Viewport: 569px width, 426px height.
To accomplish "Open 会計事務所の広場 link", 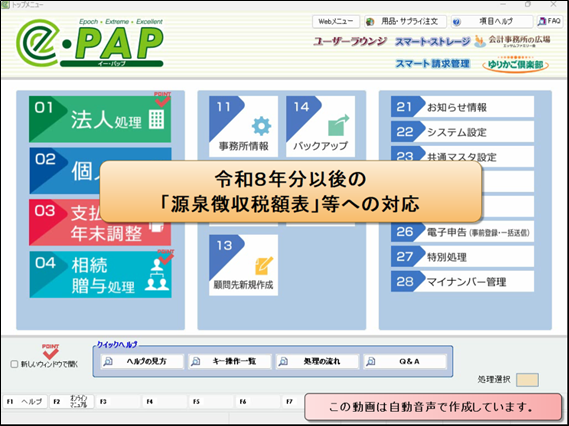I will pyautogui.click(x=513, y=41).
